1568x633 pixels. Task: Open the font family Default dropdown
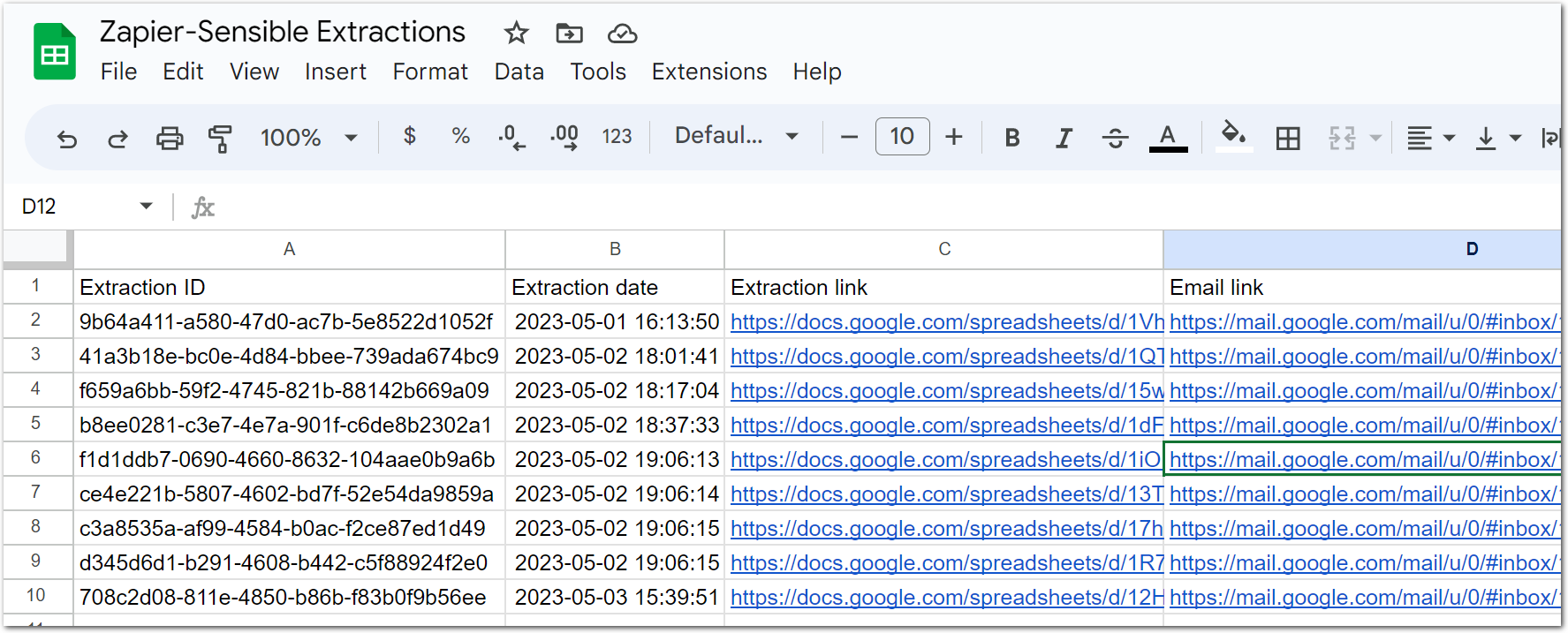[737, 136]
